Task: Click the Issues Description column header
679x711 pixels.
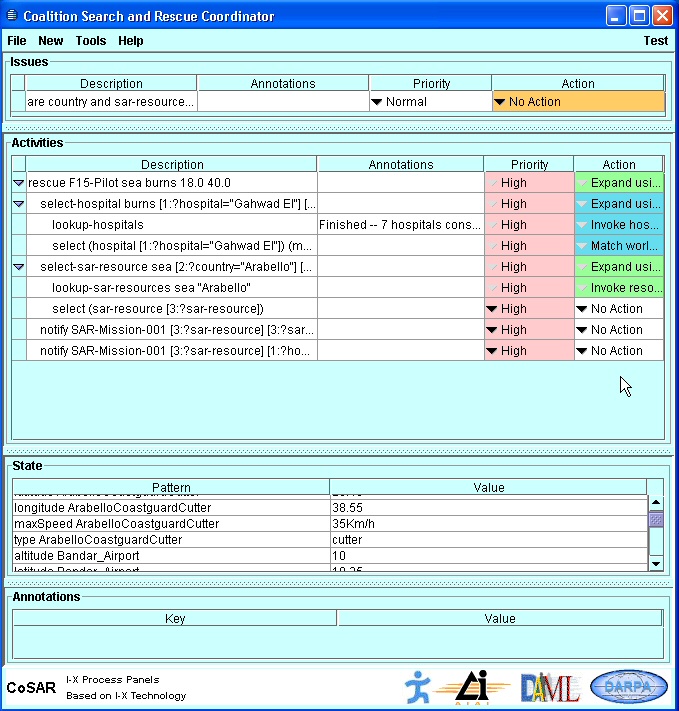Action: tap(111, 83)
